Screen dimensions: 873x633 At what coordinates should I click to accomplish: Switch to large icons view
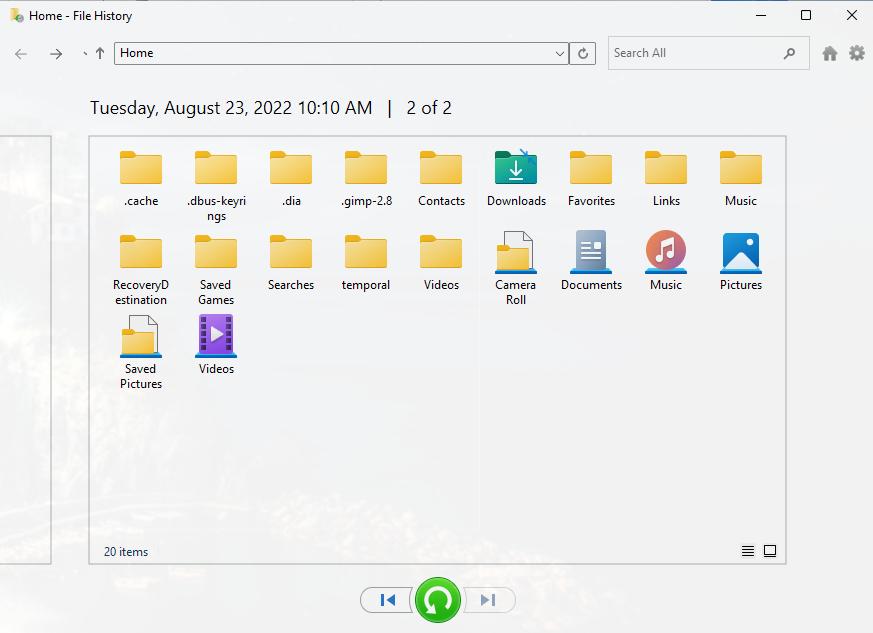point(770,551)
